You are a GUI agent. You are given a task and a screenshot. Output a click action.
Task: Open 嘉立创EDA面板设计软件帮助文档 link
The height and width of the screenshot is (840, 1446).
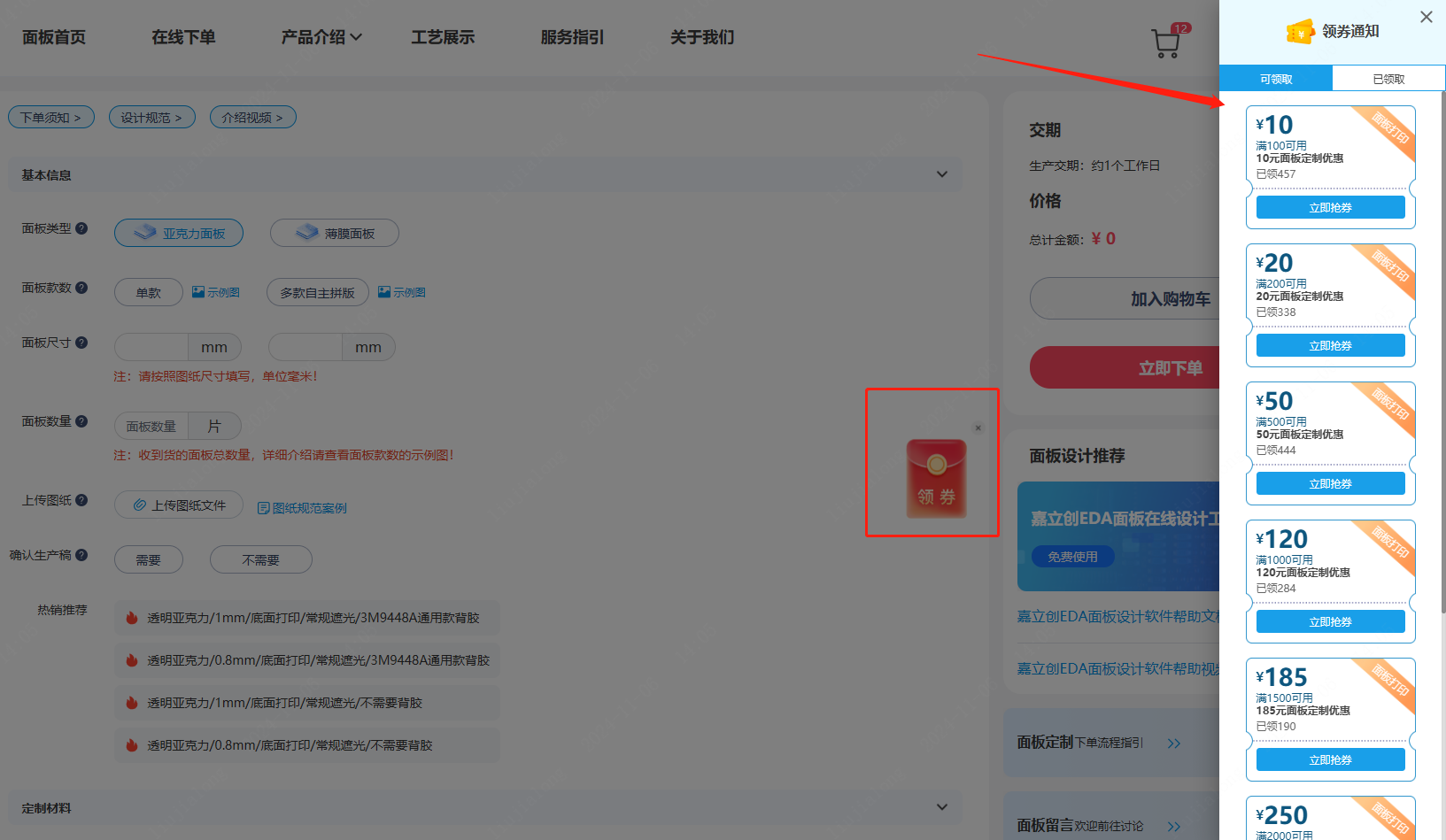click(x=1118, y=616)
